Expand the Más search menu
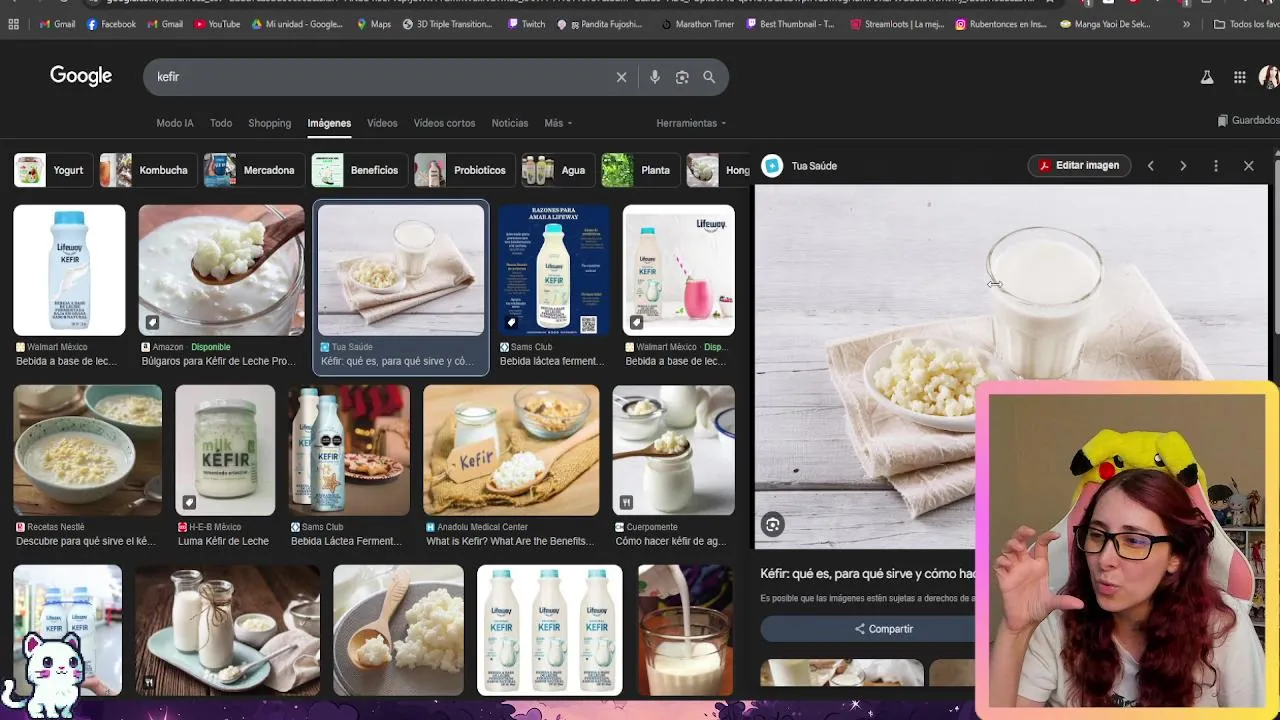1280x720 pixels. [x=558, y=123]
